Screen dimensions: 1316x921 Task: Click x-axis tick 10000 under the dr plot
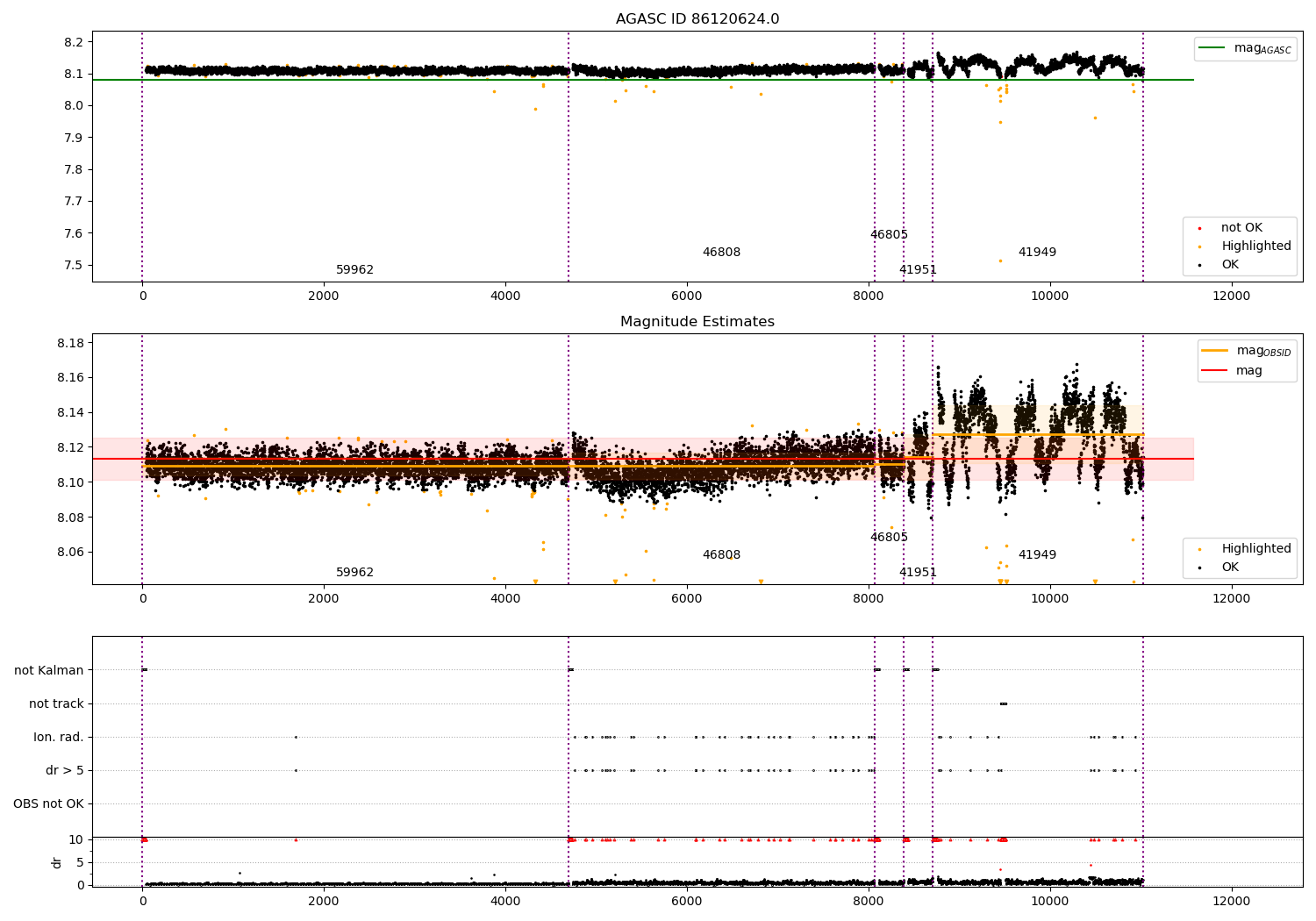click(1049, 902)
